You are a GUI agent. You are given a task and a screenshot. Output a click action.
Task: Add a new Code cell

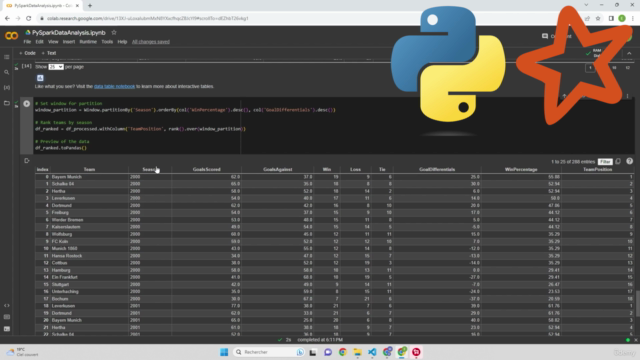(x=27, y=53)
